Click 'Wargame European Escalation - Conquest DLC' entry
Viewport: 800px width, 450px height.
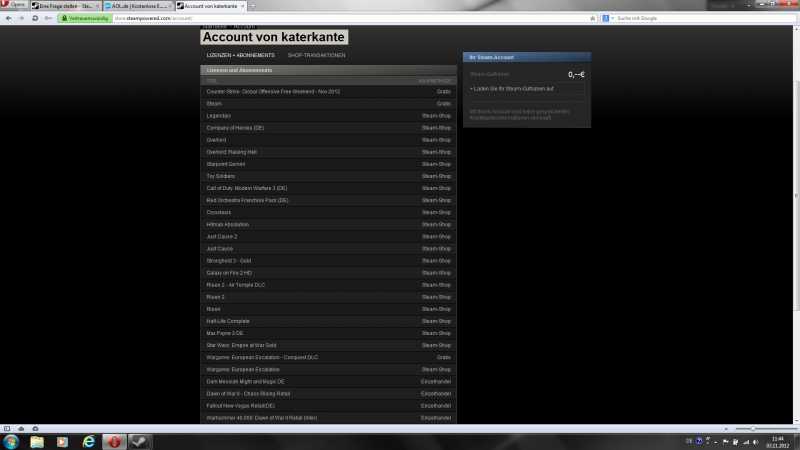point(329,358)
